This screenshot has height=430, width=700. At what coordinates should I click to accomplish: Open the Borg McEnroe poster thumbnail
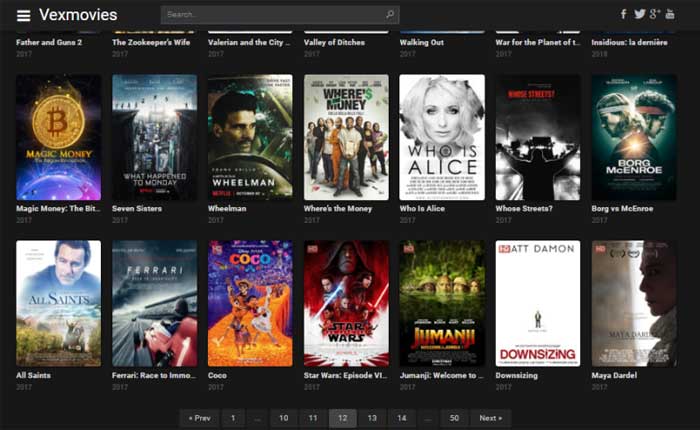(634, 138)
